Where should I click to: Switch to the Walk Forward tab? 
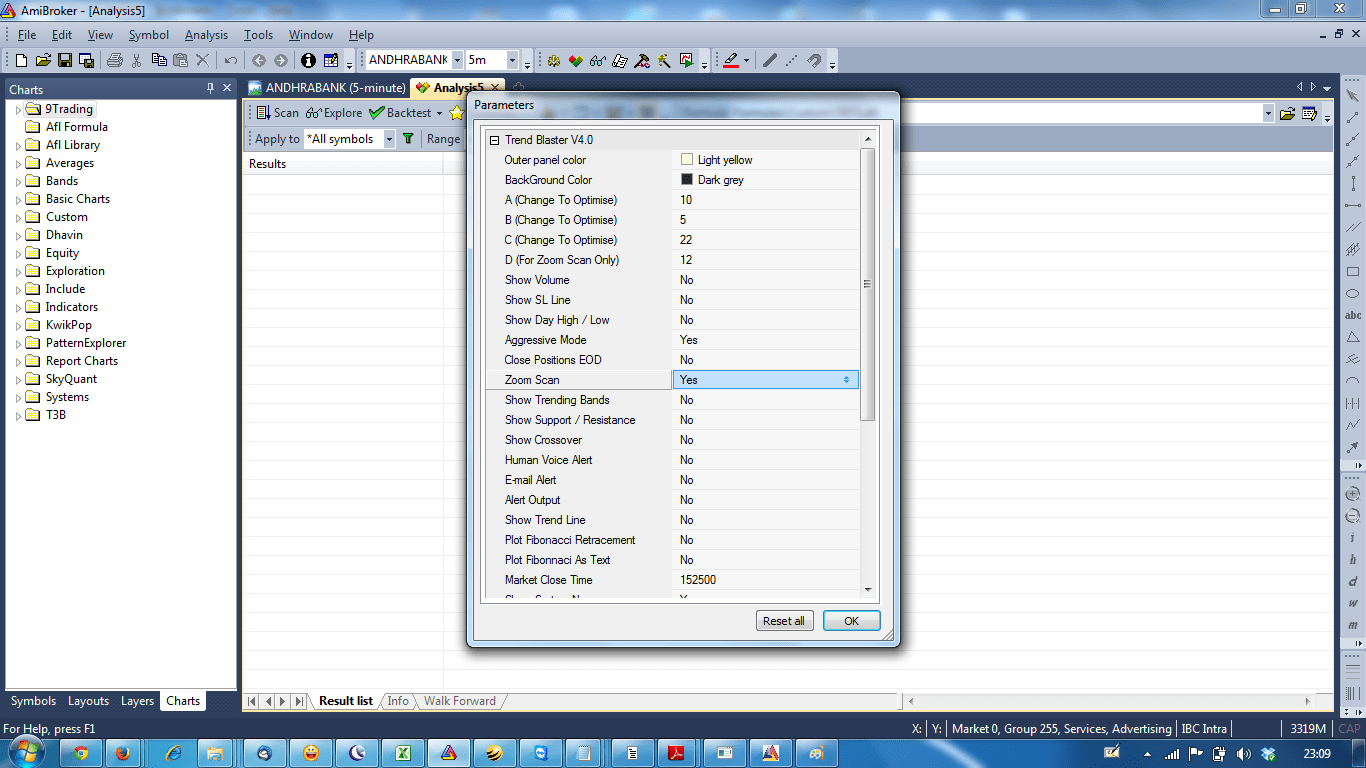pos(459,701)
